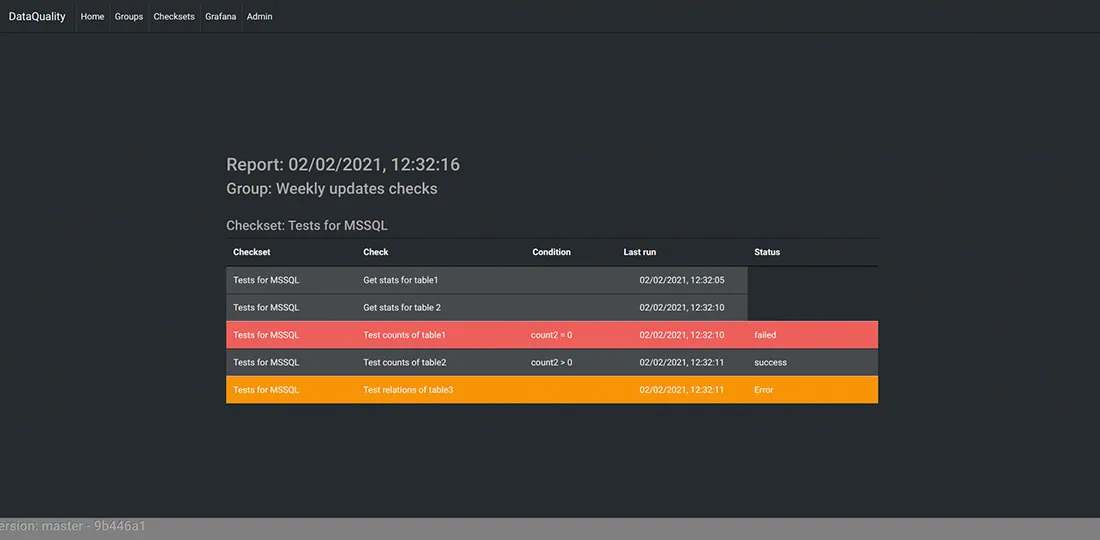The image size is (1100, 540).
Task: Open the red 'Test counts of table1' check
Action: tap(404, 335)
